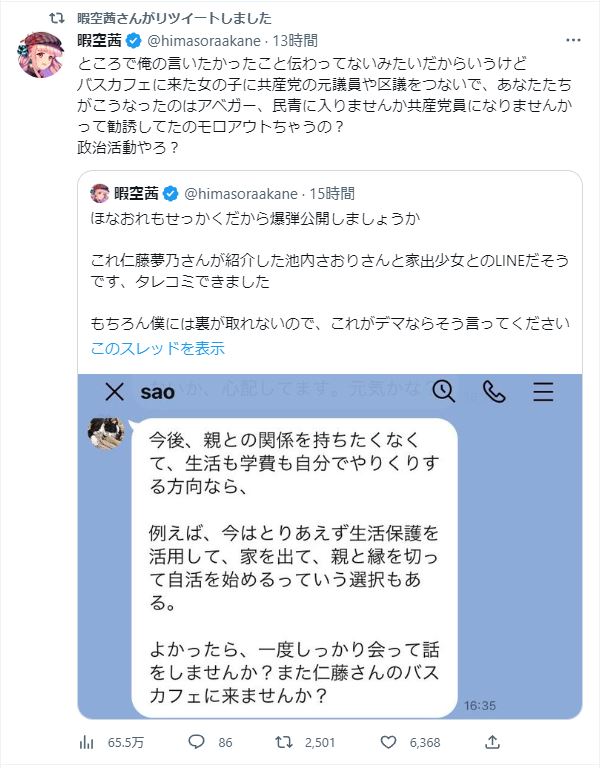Click the 15時間 timestamp in quoted tweet
This screenshot has height=768, width=602.
[331, 193]
